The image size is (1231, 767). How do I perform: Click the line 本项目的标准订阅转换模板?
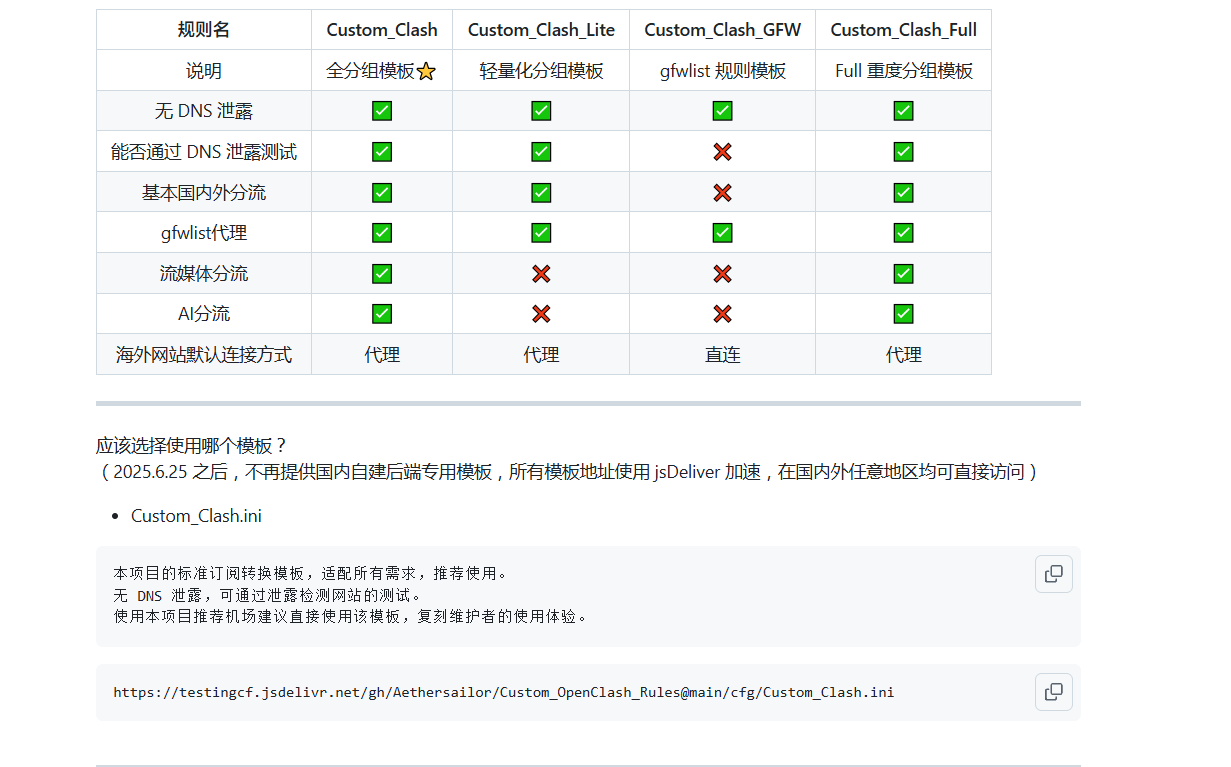click(312, 574)
